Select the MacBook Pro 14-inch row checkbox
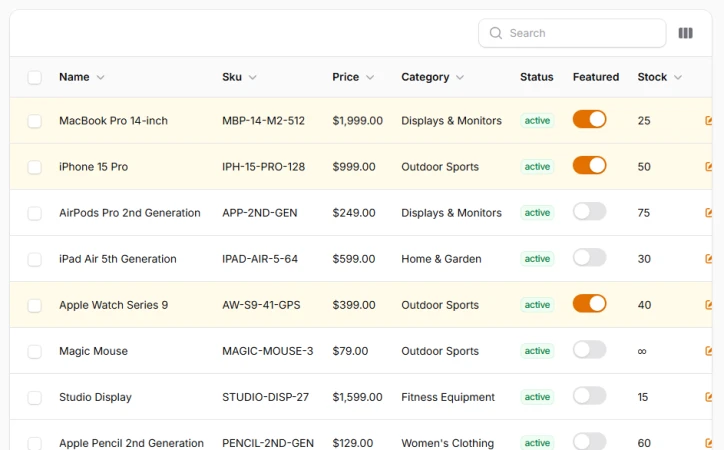The image size is (724, 450). (35, 121)
